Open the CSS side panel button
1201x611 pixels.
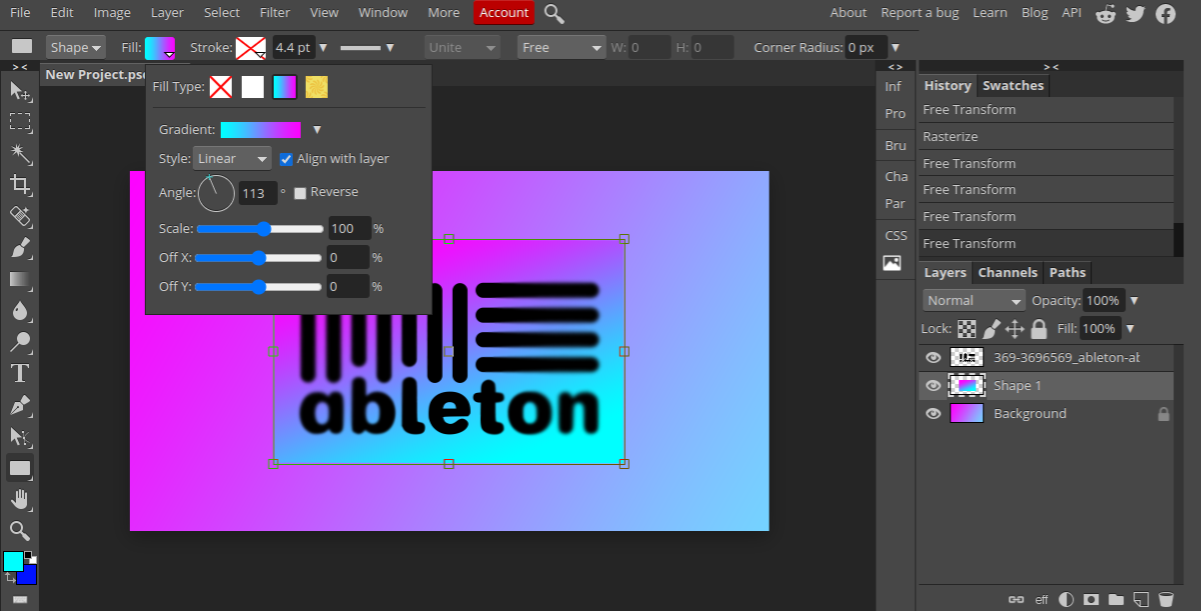point(896,235)
